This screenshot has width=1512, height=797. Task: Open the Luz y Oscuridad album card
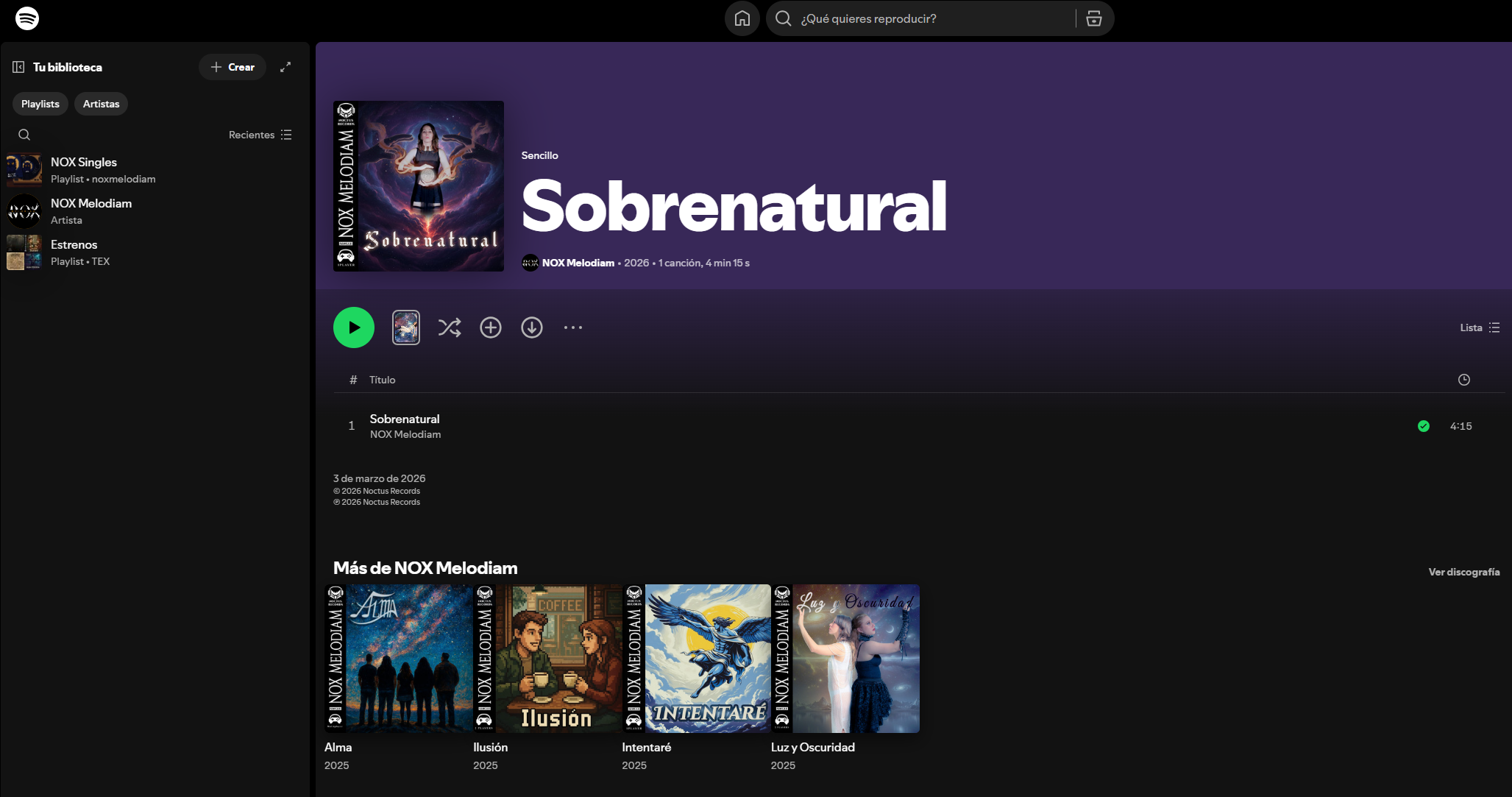coord(845,679)
